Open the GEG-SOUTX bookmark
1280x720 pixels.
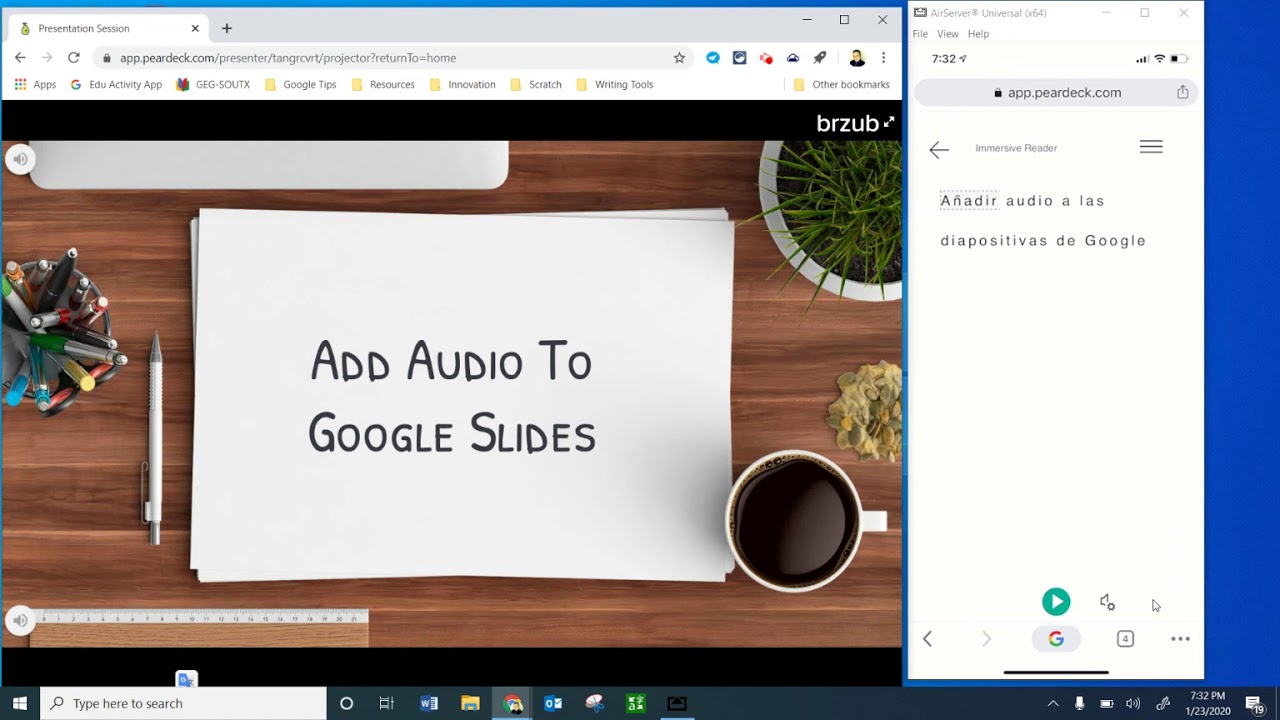coord(213,85)
